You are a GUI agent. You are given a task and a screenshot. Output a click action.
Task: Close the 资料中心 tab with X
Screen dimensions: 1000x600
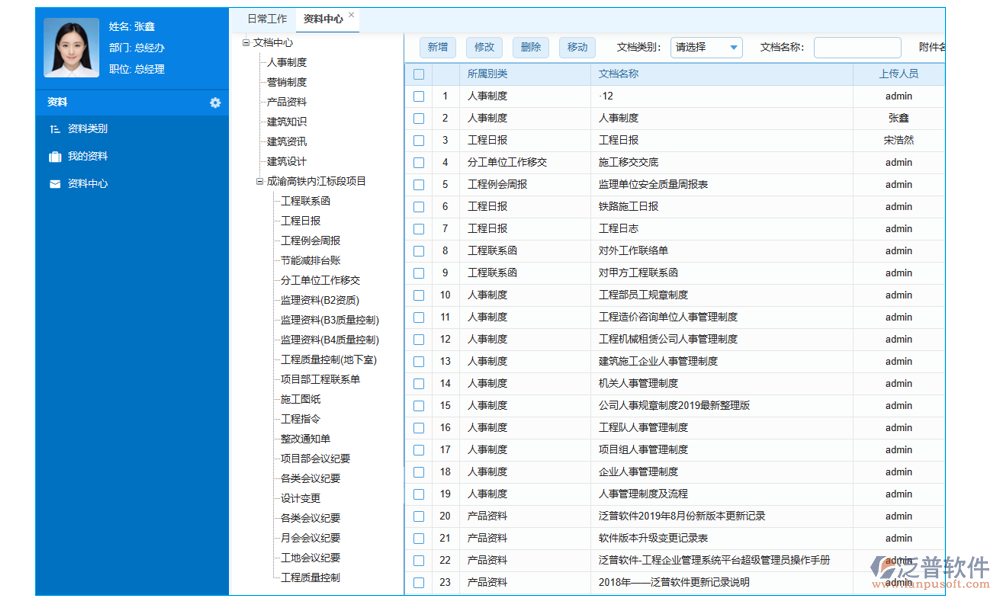[352, 16]
